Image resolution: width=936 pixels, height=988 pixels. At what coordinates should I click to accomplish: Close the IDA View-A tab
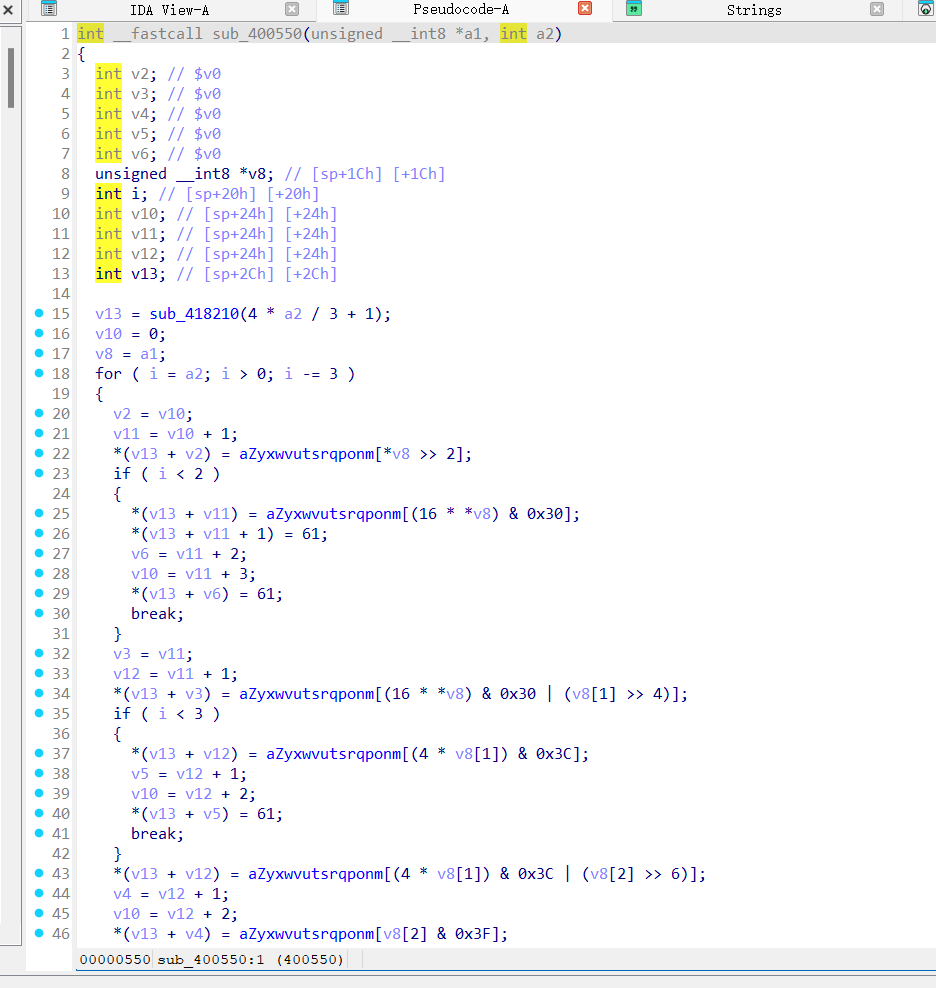(292, 9)
